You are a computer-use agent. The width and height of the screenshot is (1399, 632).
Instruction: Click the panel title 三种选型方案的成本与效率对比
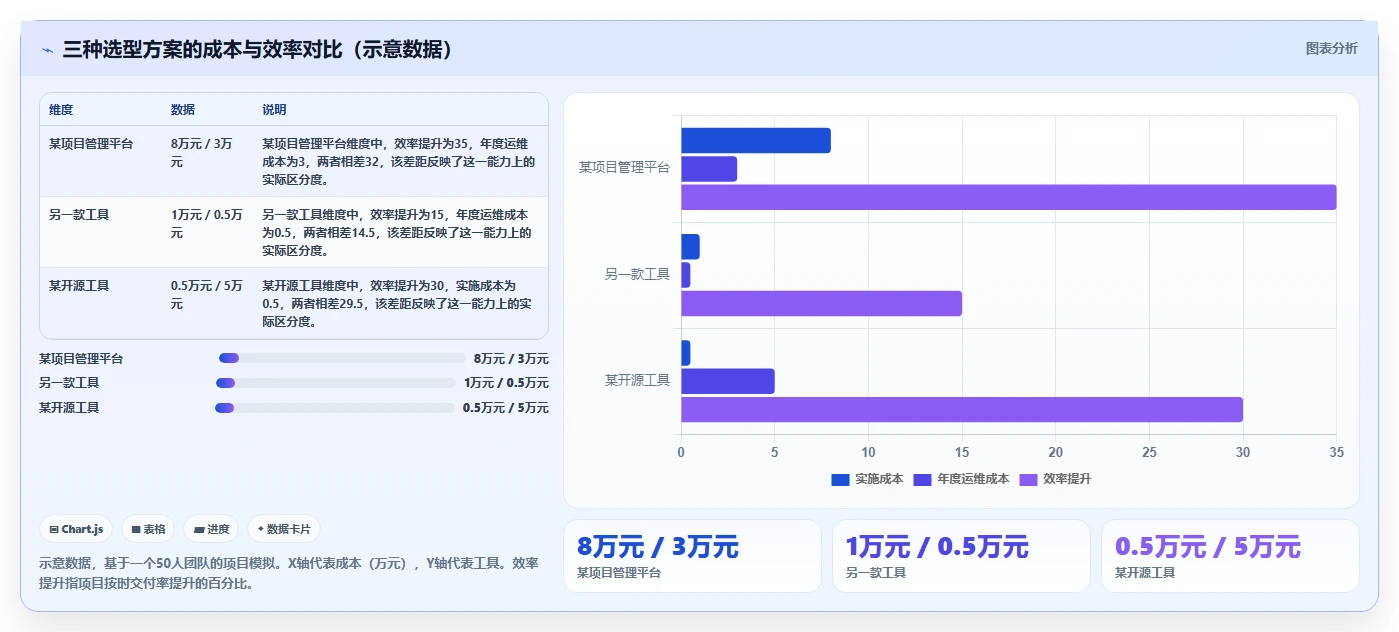[x=258, y=49]
